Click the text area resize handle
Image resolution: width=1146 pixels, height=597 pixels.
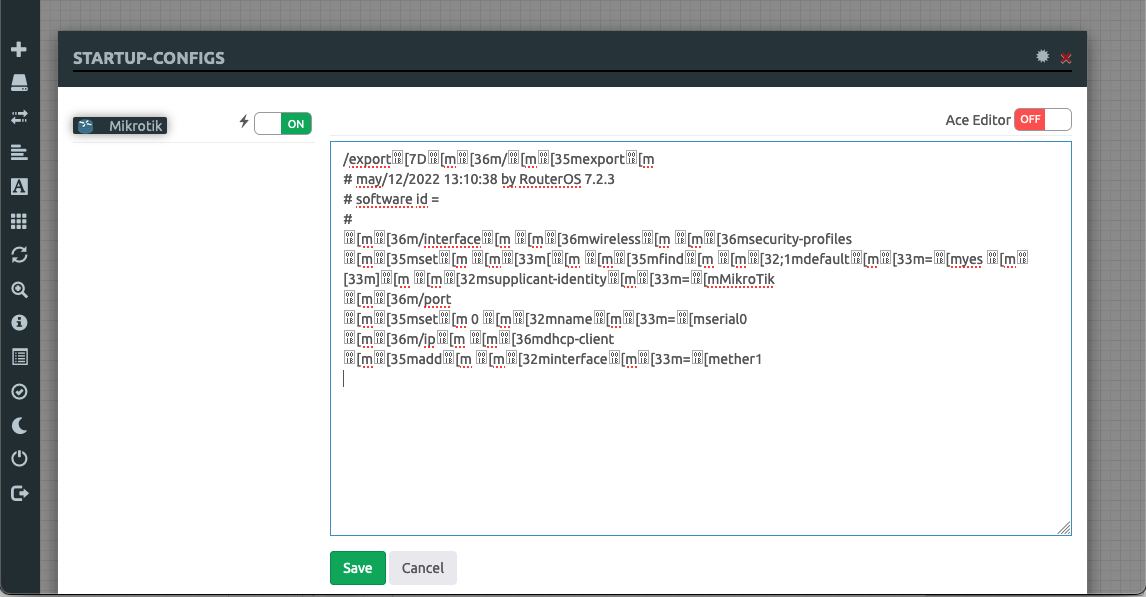[x=1064, y=528]
